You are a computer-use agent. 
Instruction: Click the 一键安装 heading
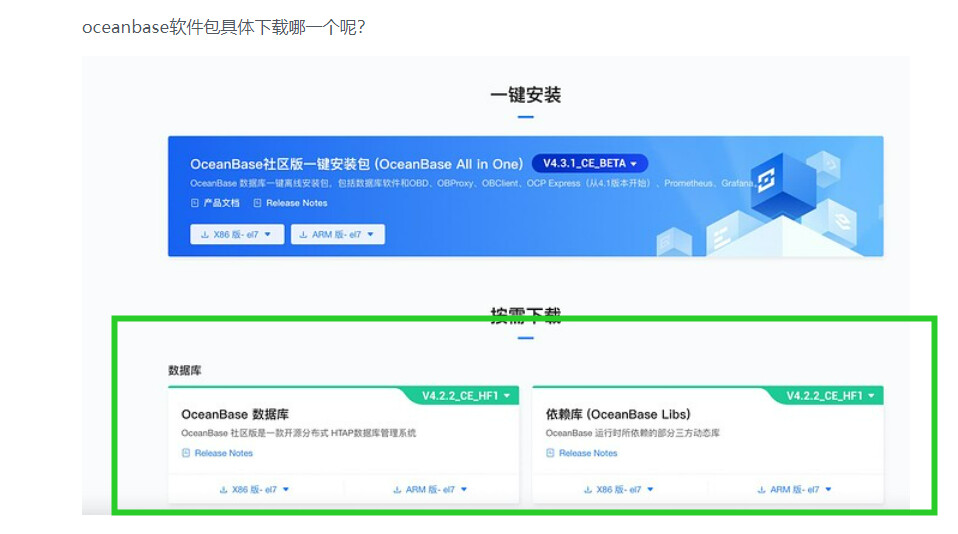click(525, 95)
